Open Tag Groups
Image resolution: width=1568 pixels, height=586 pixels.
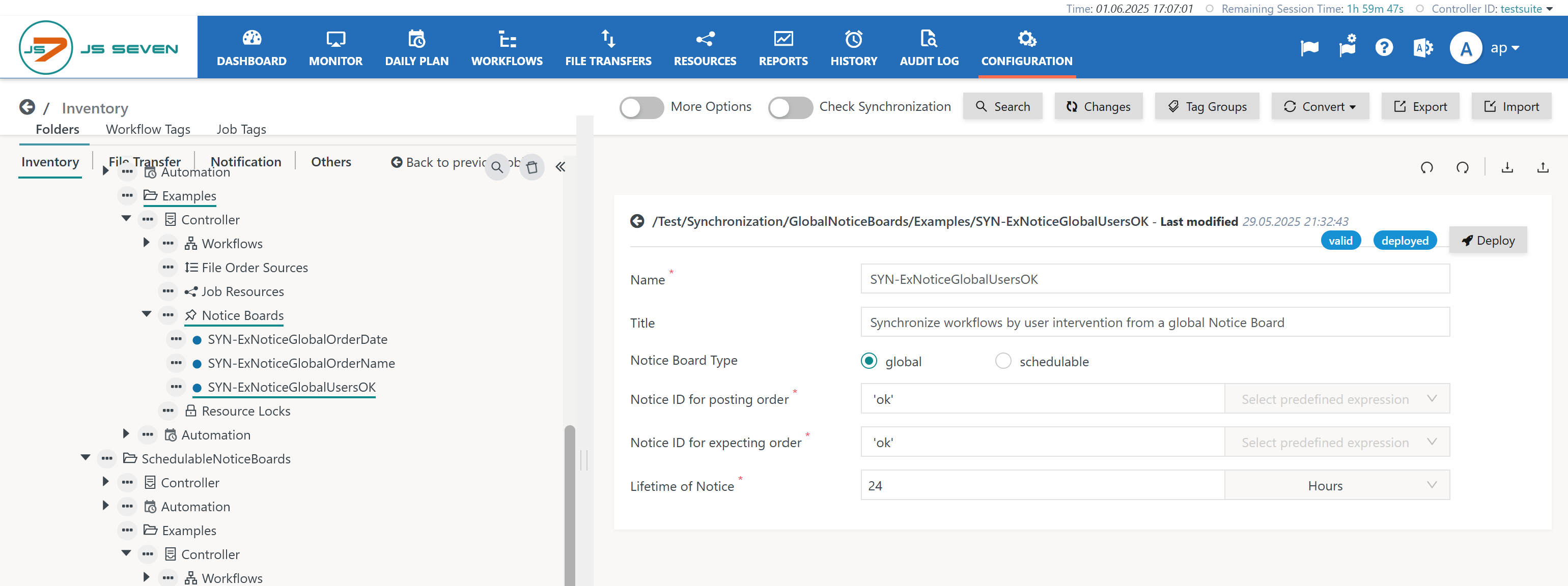point(1207,106)
